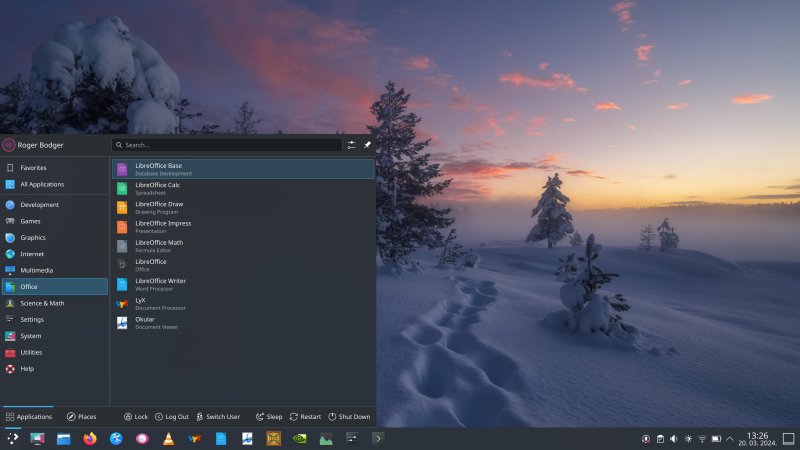The height and width of the screenshot is (450, 800).
Task: Launch Firefox from the taskbar
Action: 90,439
